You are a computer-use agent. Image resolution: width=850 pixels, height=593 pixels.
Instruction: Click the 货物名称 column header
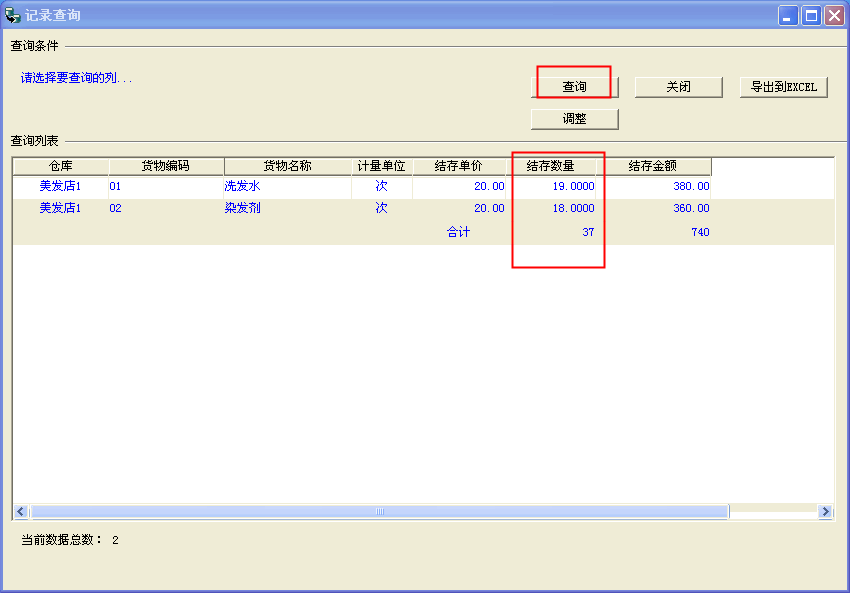287,166
